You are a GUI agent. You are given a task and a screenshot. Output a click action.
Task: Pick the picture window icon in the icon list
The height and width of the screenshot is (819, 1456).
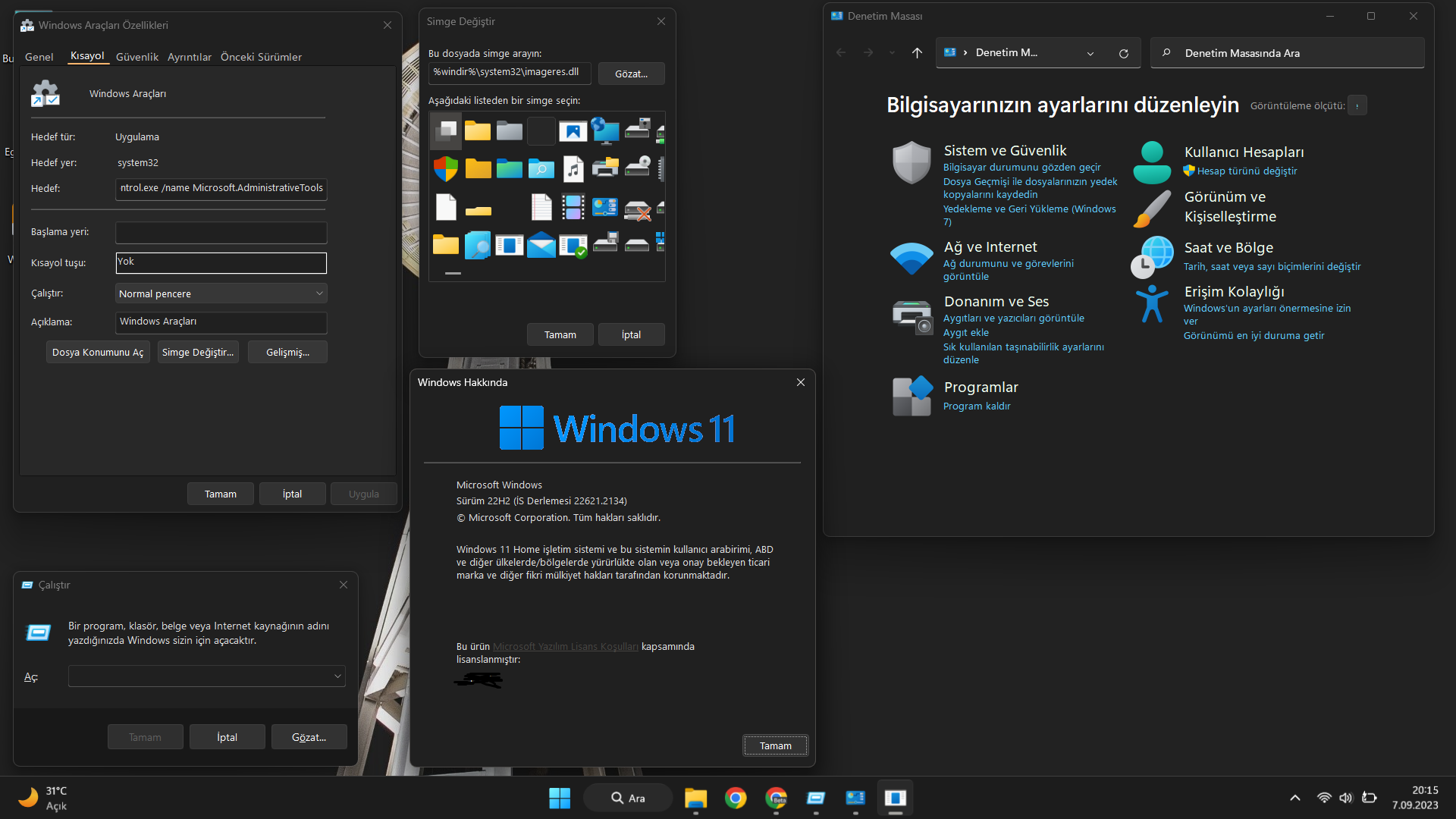[x=573, y=130]
